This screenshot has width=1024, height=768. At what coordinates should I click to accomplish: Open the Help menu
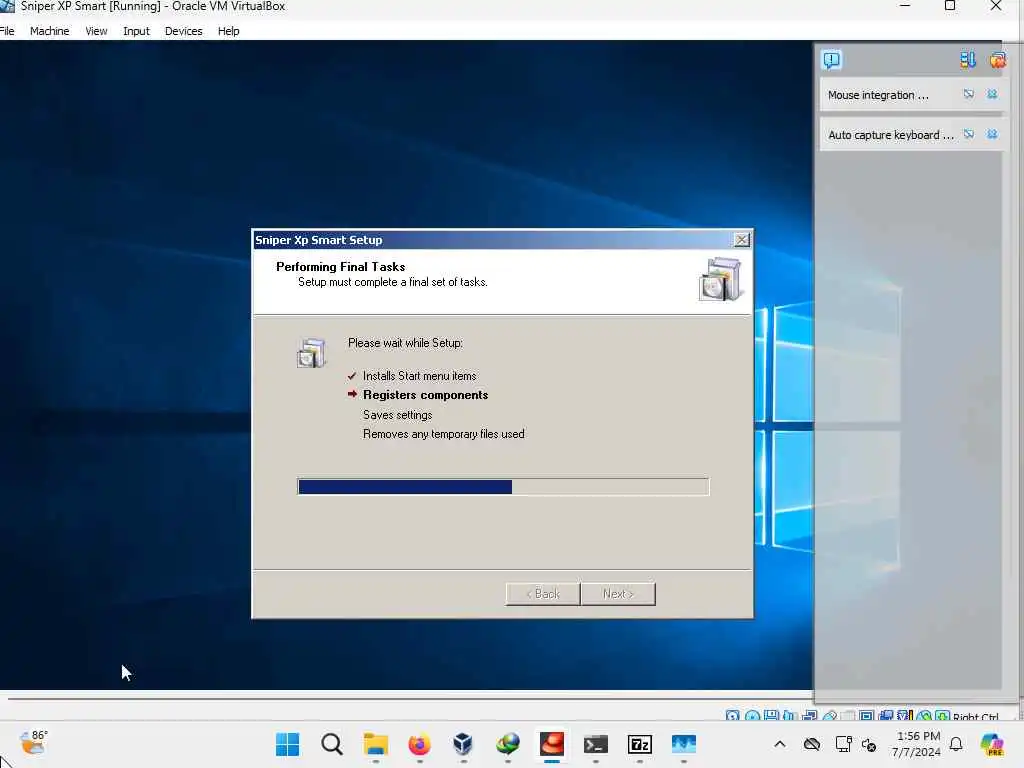(x=229, y=31)
